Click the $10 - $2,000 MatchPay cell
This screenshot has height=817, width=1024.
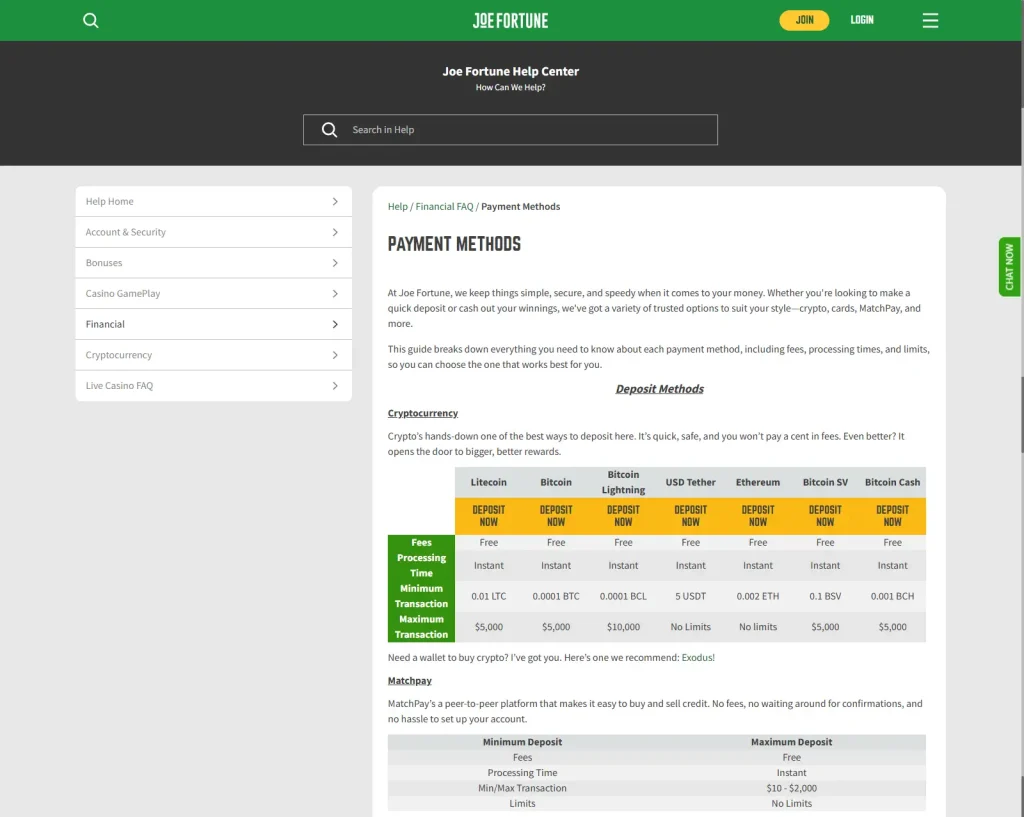791,788
